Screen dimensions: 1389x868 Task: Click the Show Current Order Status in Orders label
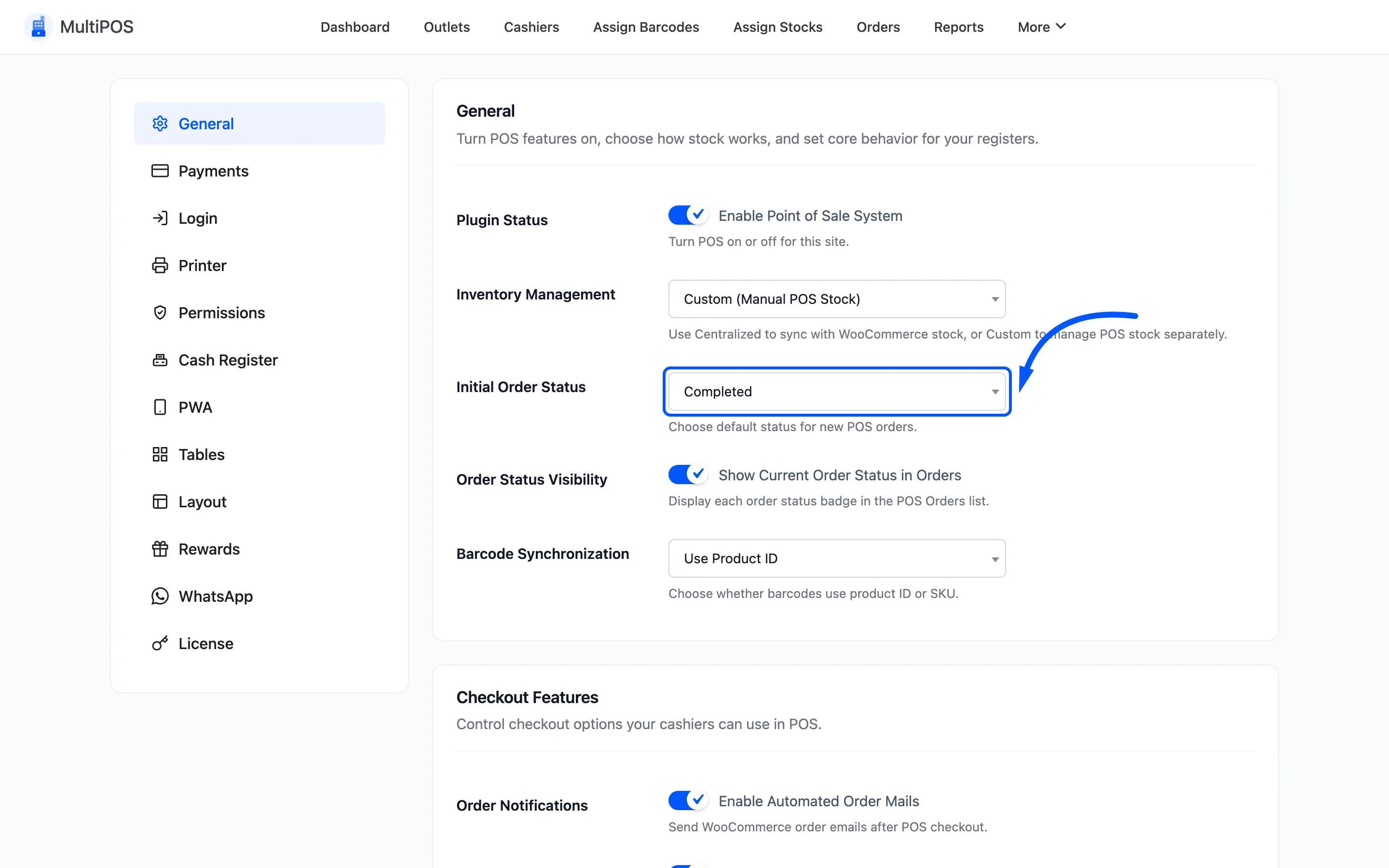tap(839, 475)
